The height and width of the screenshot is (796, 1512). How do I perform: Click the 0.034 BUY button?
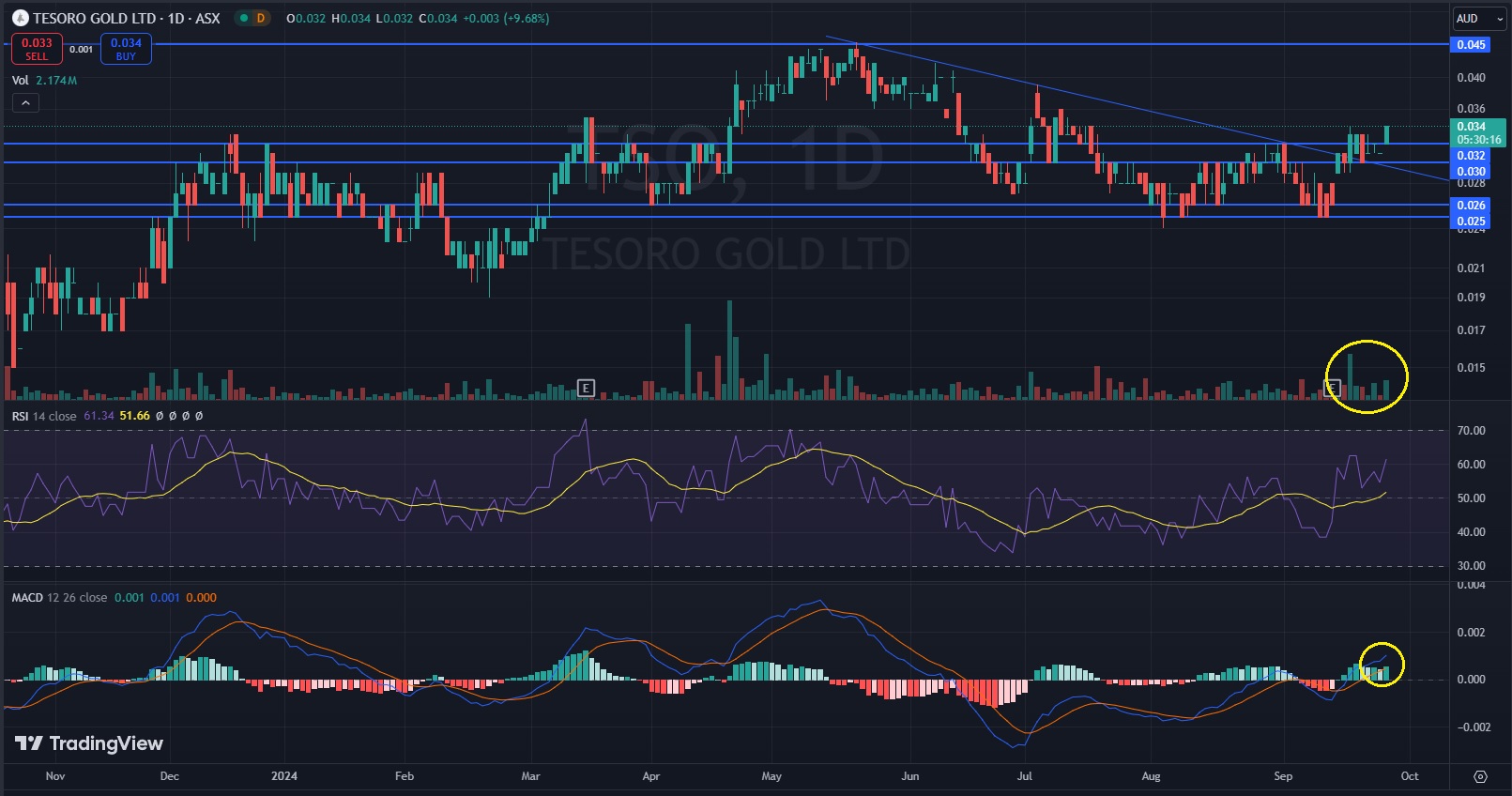pyautogui.click(x=126, y=49)
